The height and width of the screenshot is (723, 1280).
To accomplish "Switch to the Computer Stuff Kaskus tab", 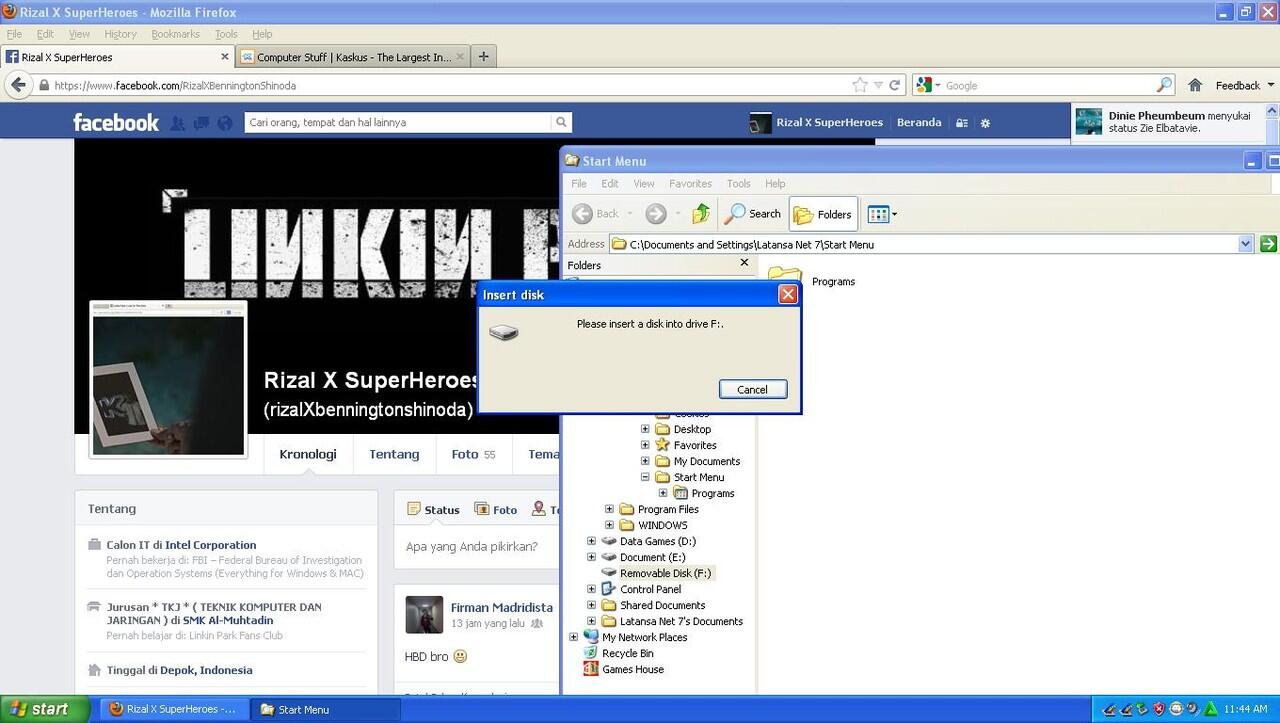I will [353, 57].
